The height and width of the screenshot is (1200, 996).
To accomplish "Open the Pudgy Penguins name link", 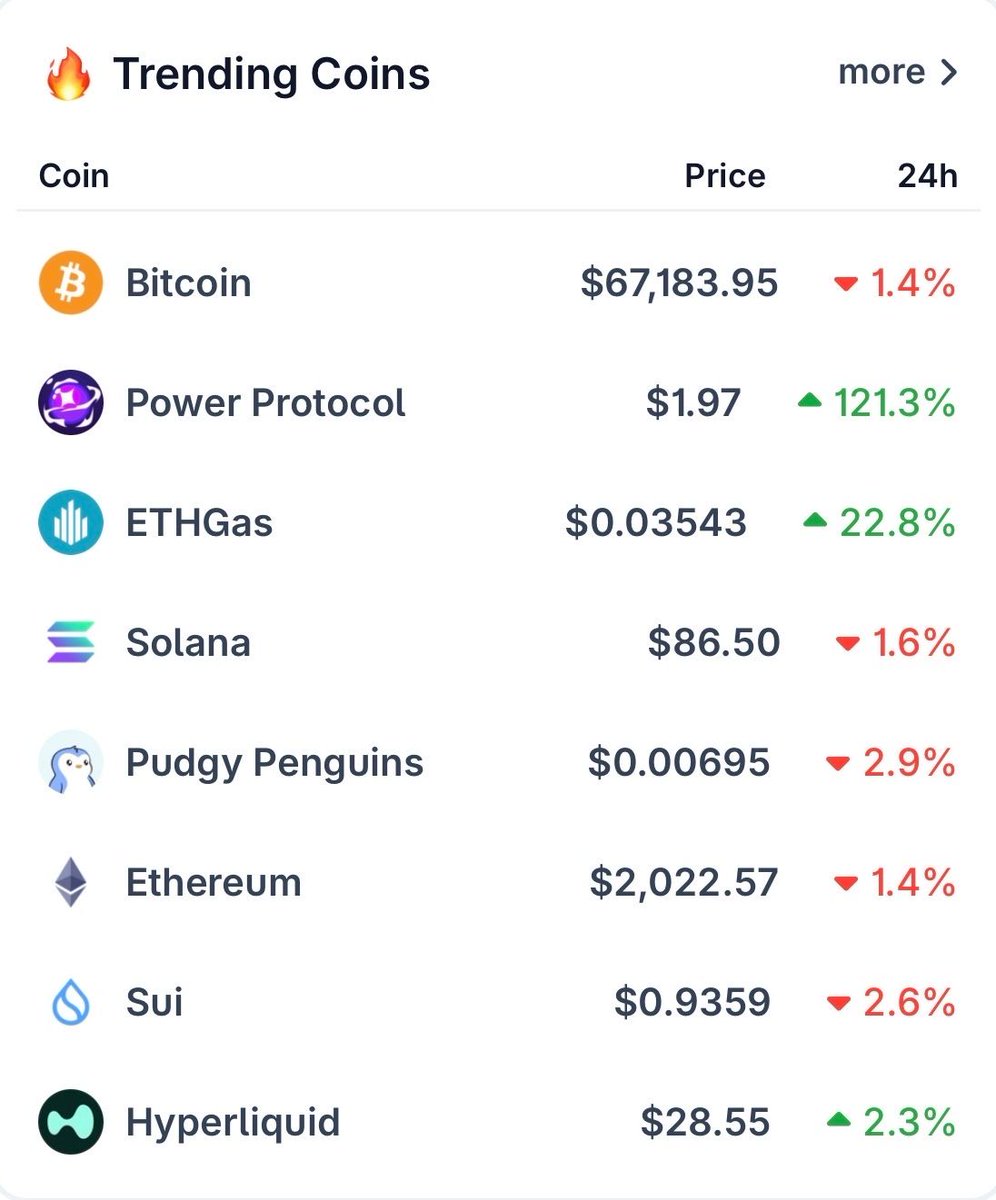I will (274, 763).
